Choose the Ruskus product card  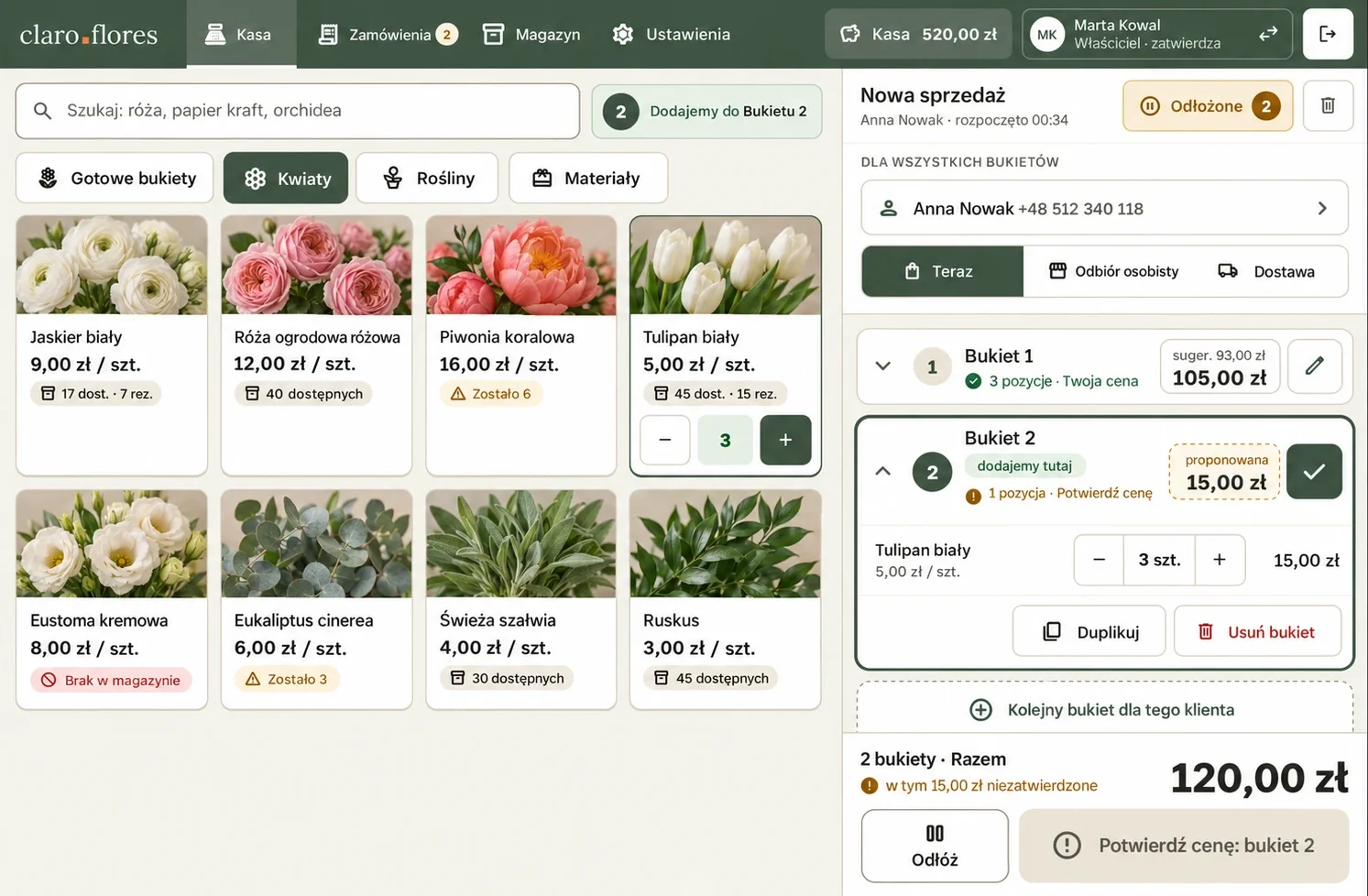(725, 599)
